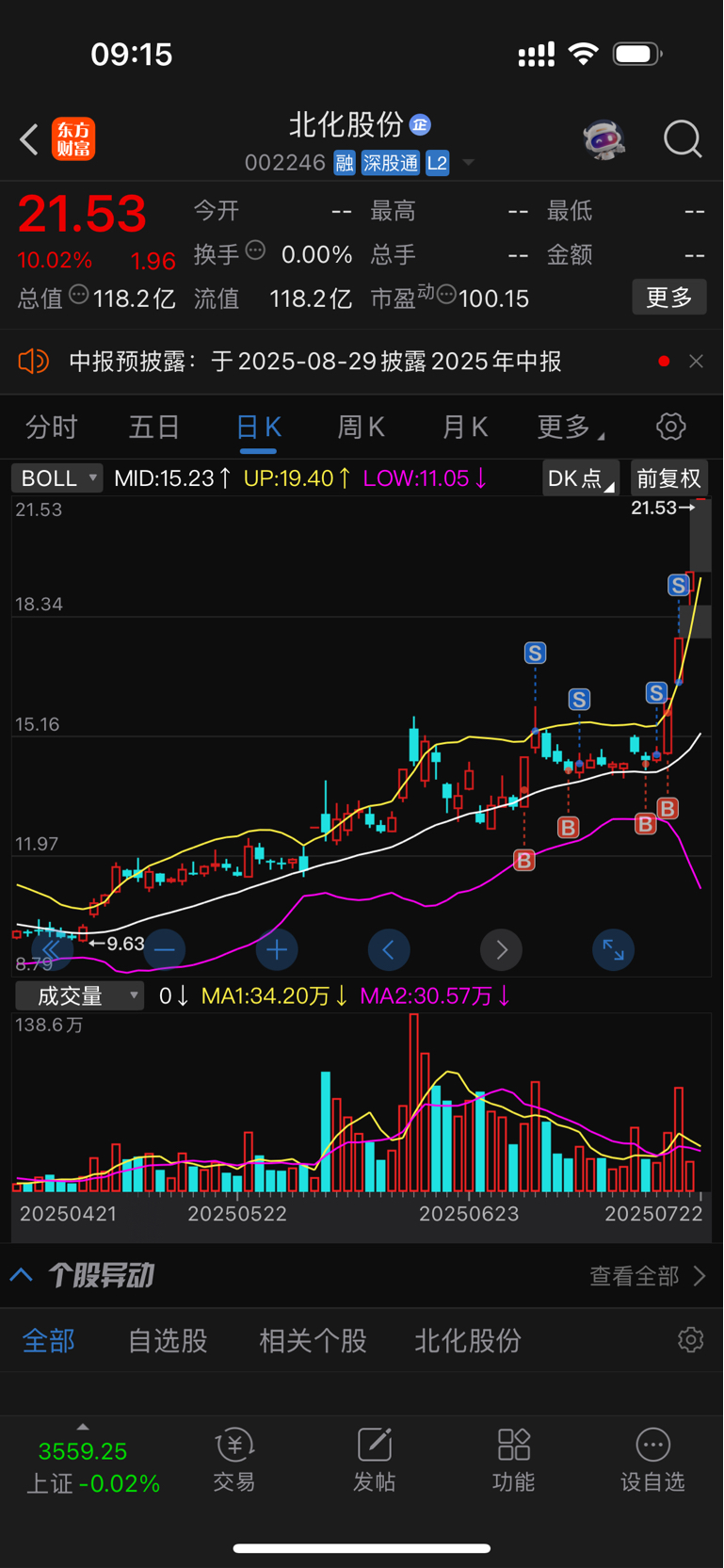The height and width of the screenshot is (1568, 724).
Task: Tap the 企 enterprise badge beside title
Action: pos(421,124)
